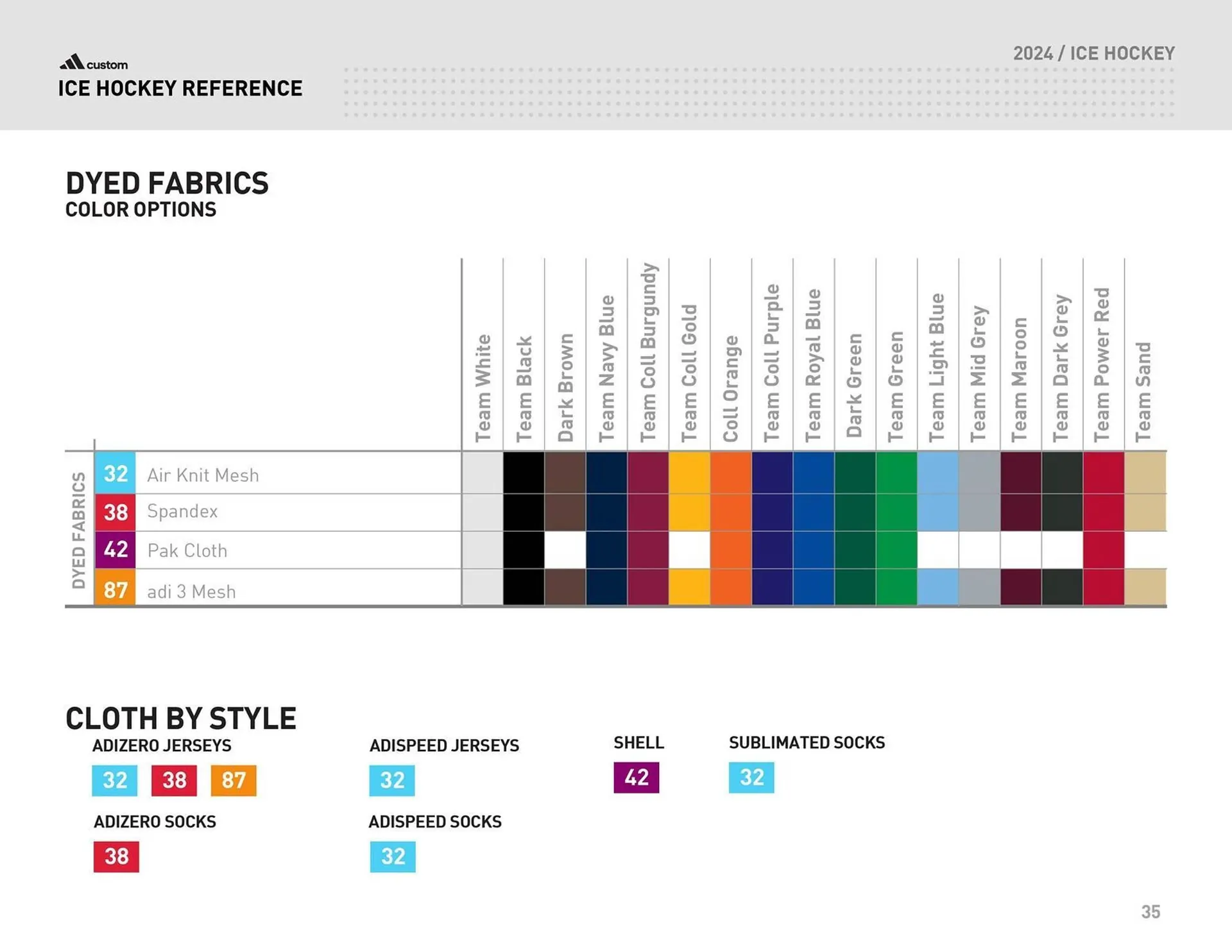1232x952 pixels.
Task: Click the 32 badge under ADISPEED SOCKS
Action: (x=392, y=856)
